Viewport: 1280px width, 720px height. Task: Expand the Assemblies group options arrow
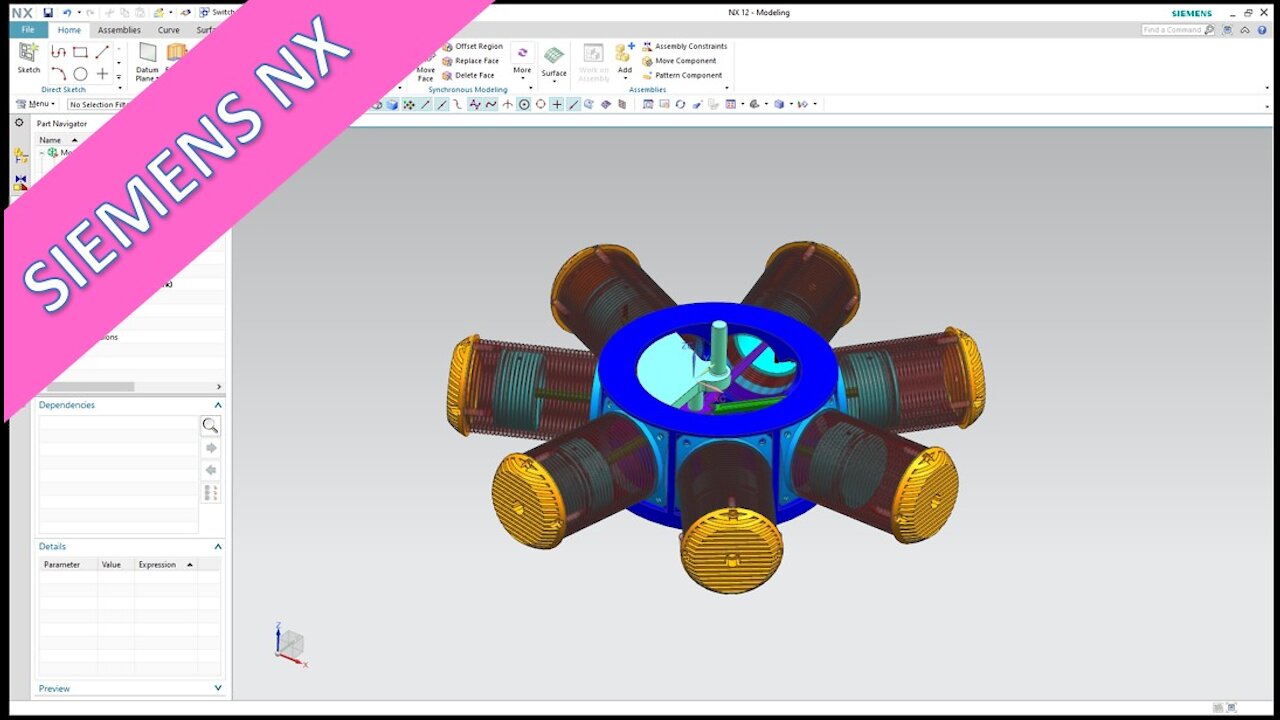click(x=727, y=89)
